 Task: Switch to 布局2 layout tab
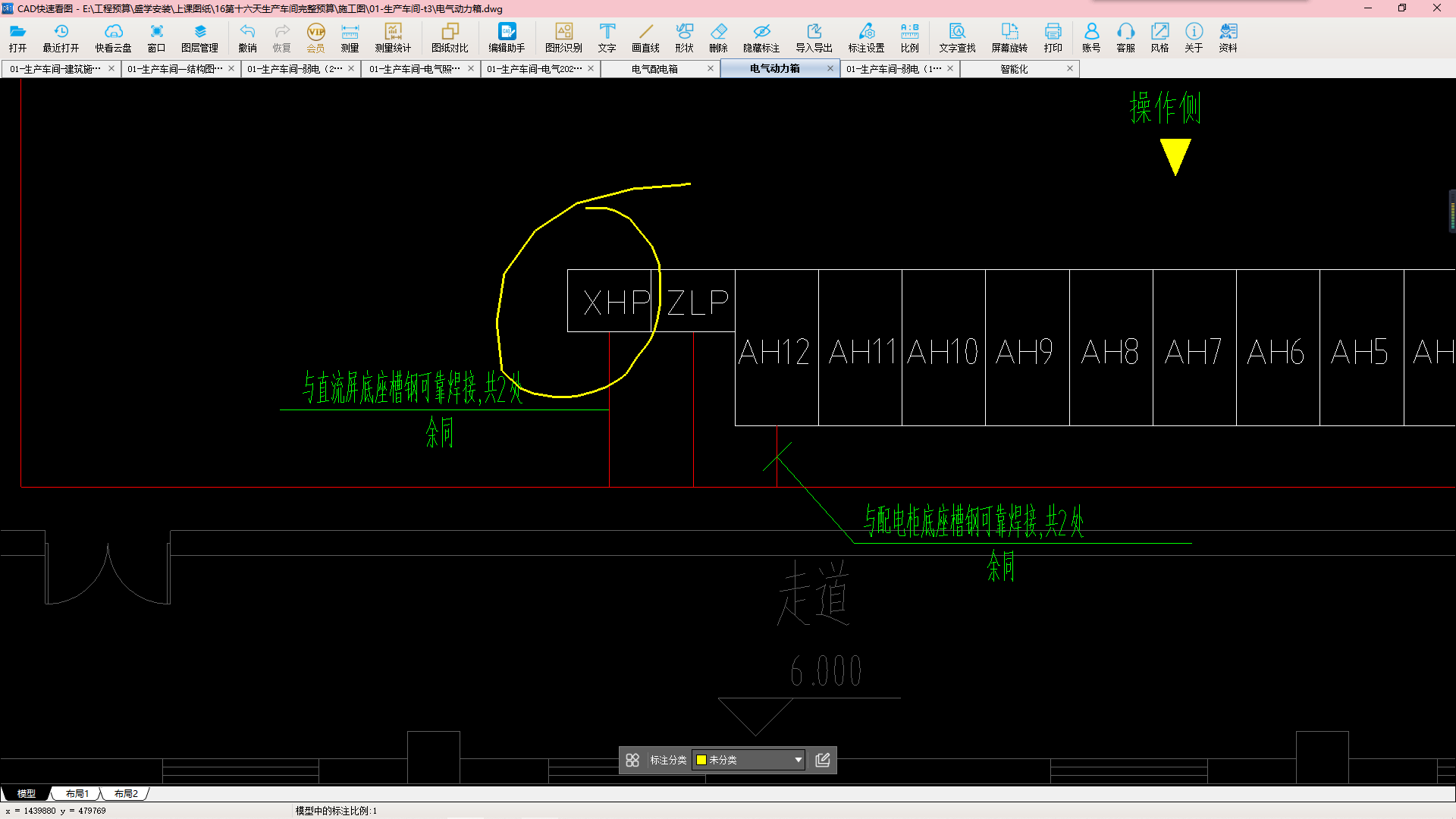tap(126, 793)
